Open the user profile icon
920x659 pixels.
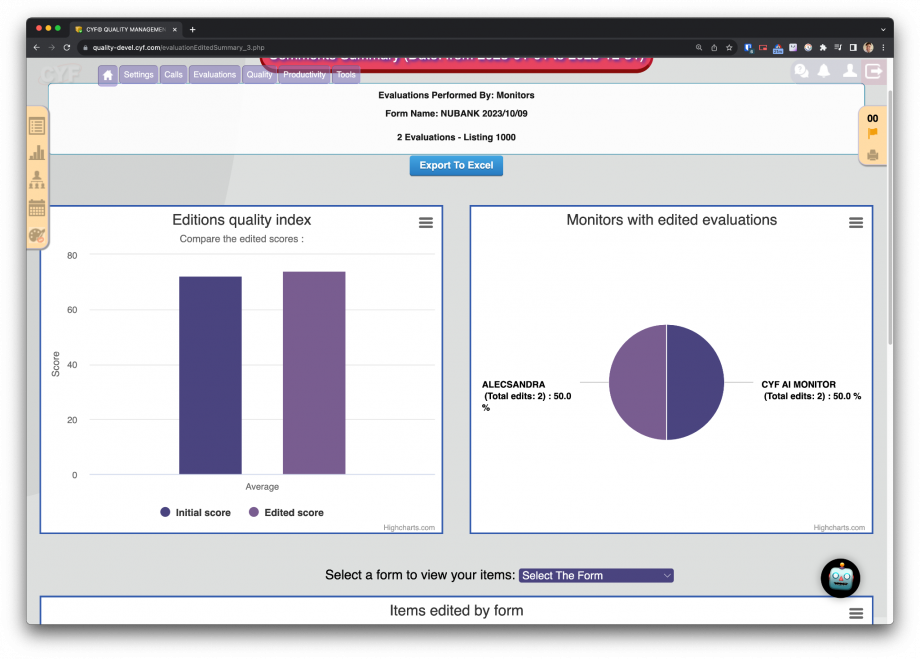click(x=849, y=70)
